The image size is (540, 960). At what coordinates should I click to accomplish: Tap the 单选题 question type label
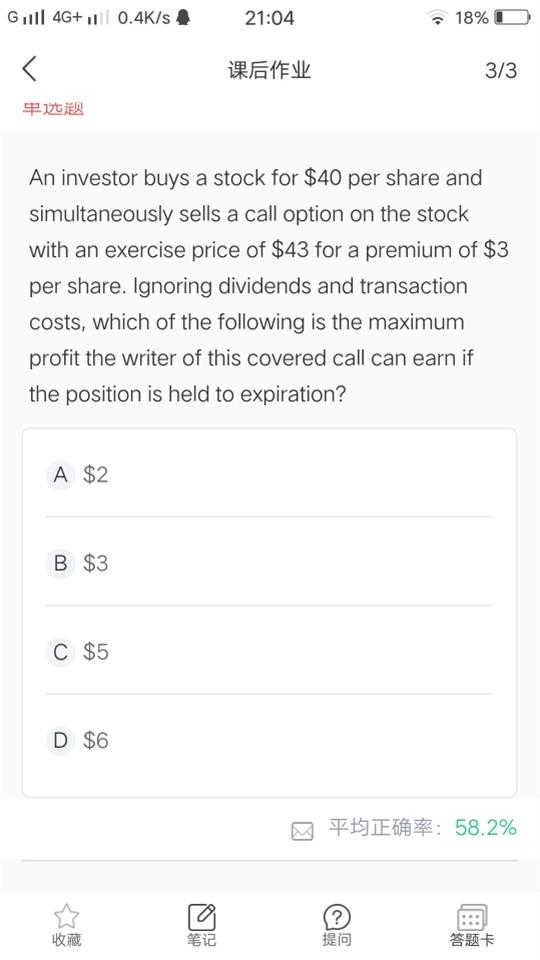53,109
